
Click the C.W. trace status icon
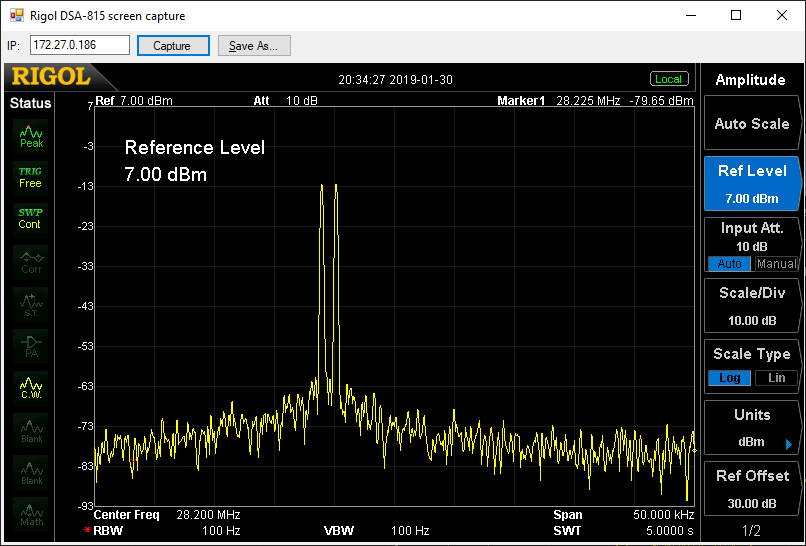click(x=31, y=388)
